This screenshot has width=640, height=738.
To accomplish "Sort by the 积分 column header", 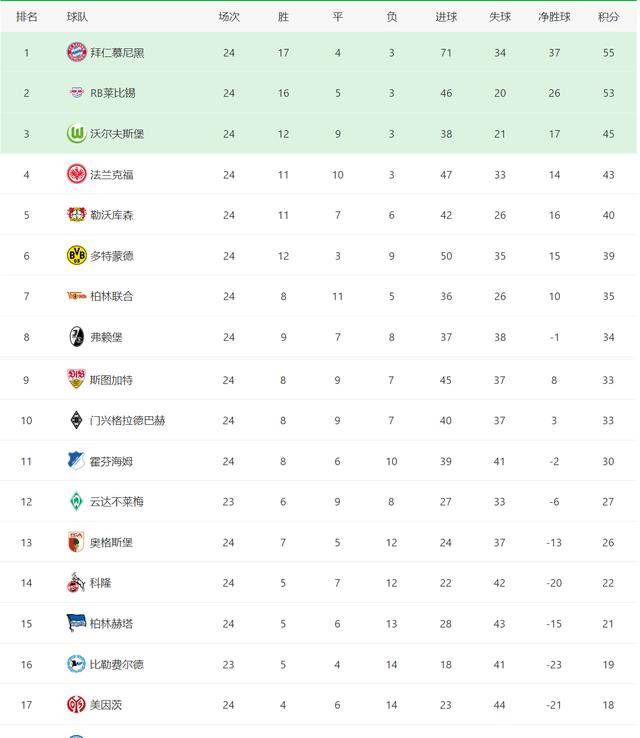I will coord(608,17).
